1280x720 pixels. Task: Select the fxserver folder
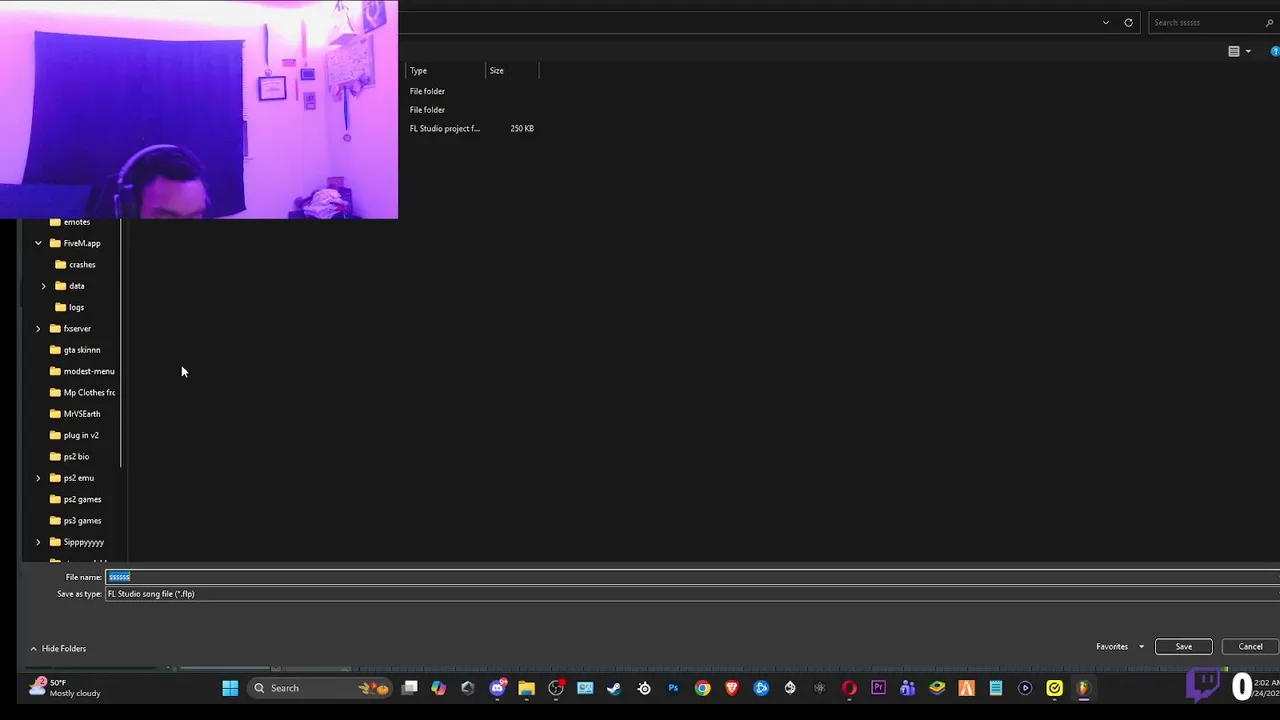pyautogui.click(x=70, y=328)
